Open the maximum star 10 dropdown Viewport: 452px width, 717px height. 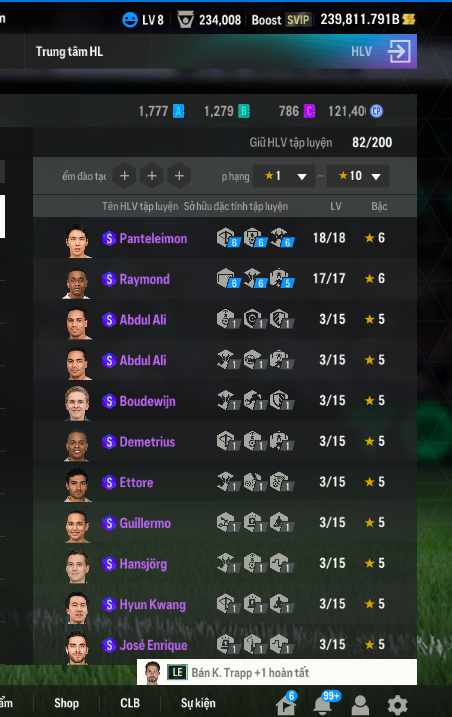(x=358, y=176)
